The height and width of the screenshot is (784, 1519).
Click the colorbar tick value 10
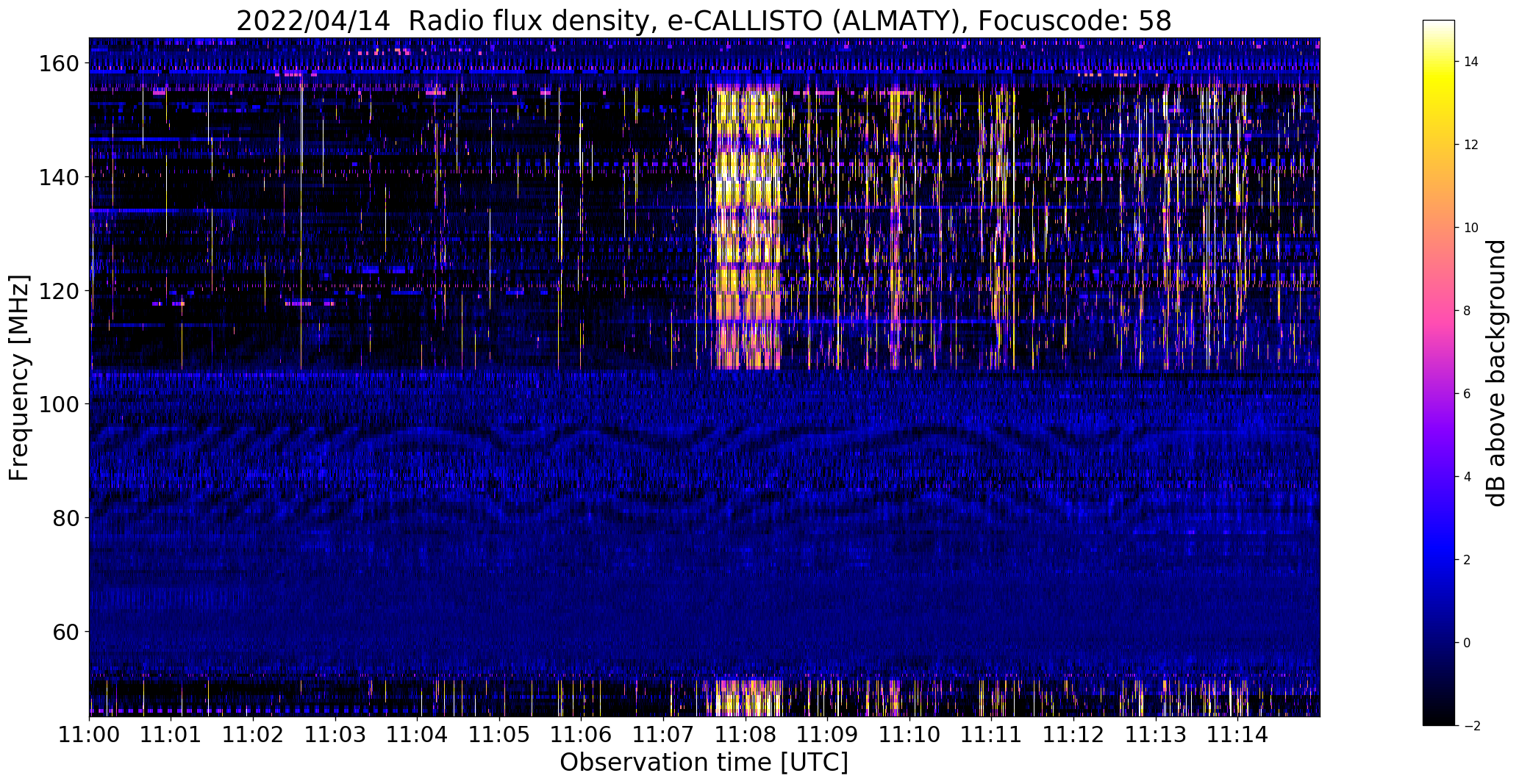tap(1471, 228)
